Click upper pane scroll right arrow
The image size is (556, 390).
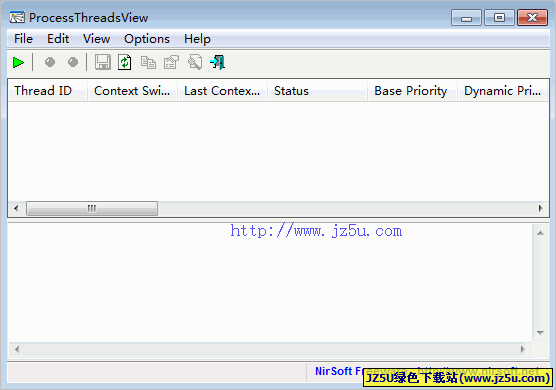tap(540, 208)
